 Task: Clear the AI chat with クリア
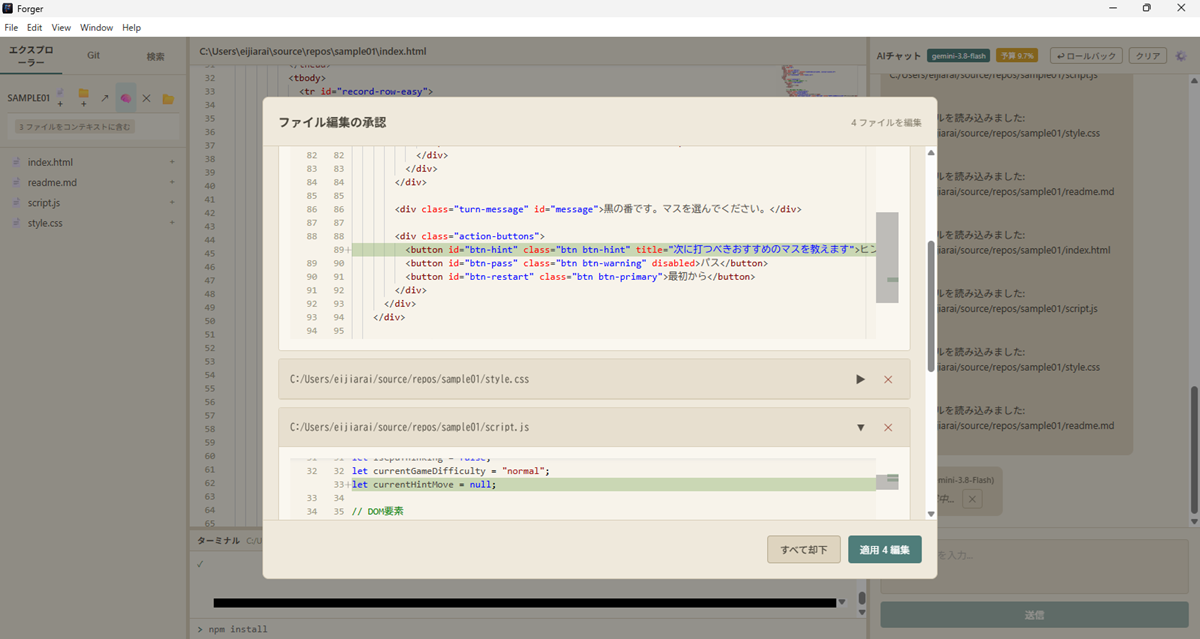(1150, 56)
